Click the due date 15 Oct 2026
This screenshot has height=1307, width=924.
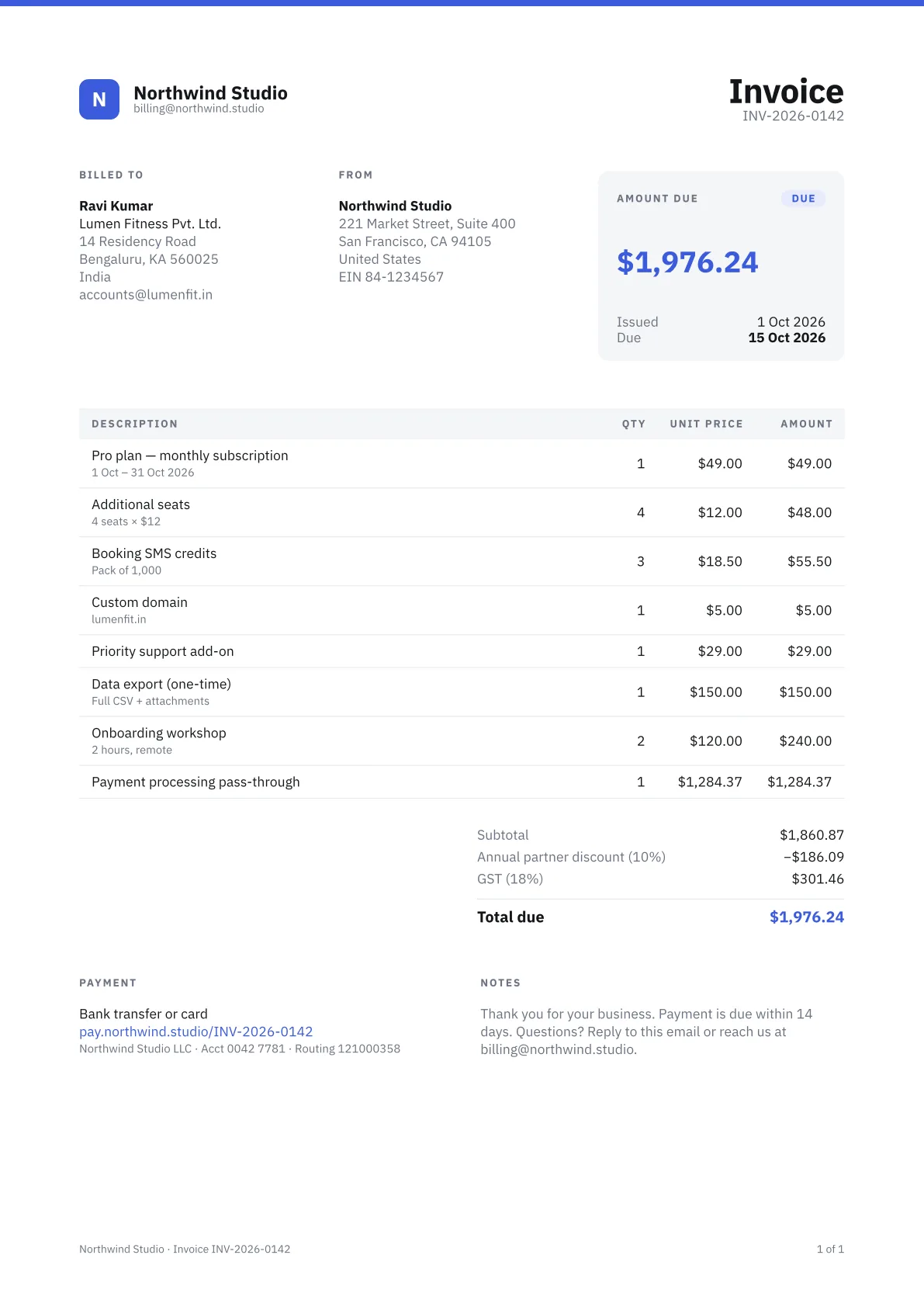787,338
